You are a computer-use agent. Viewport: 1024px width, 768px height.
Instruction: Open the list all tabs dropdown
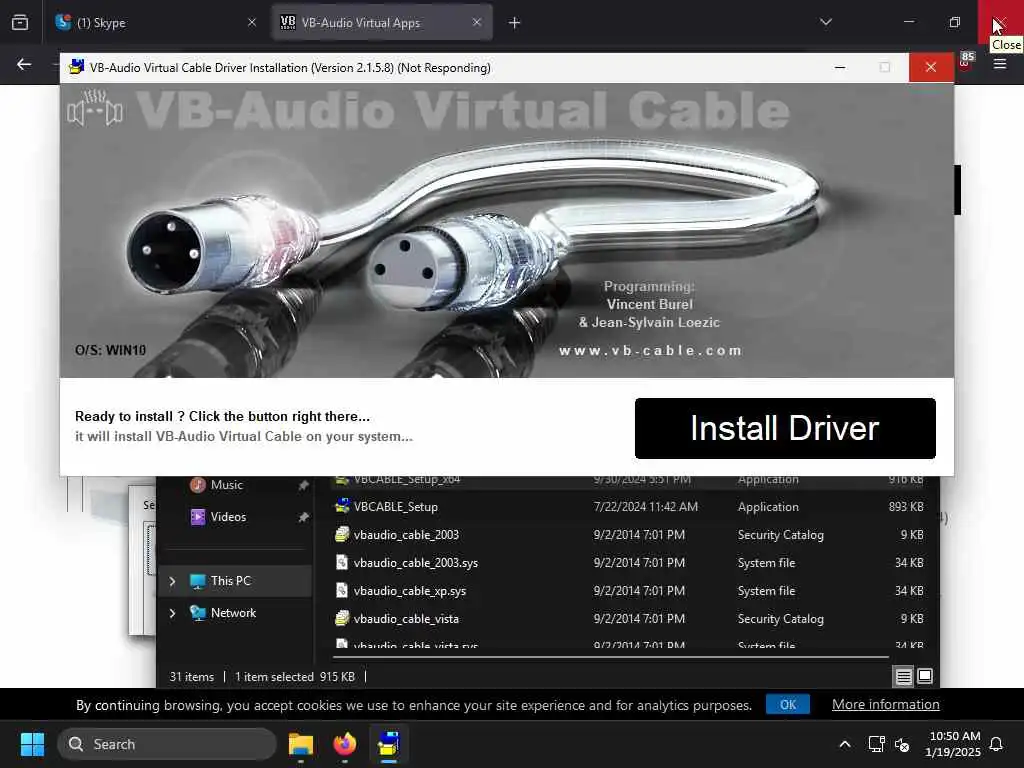click(x=825, y=22)
